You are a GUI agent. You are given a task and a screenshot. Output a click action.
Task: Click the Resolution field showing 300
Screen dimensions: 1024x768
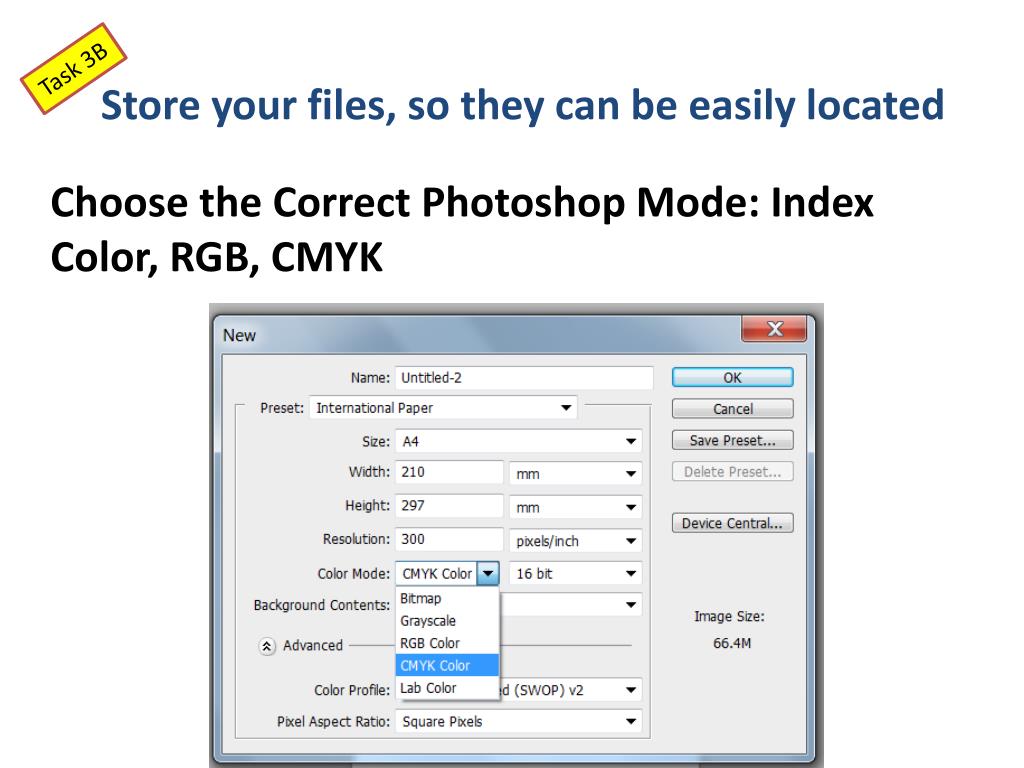pyautogui.click(x=449, y=539)
